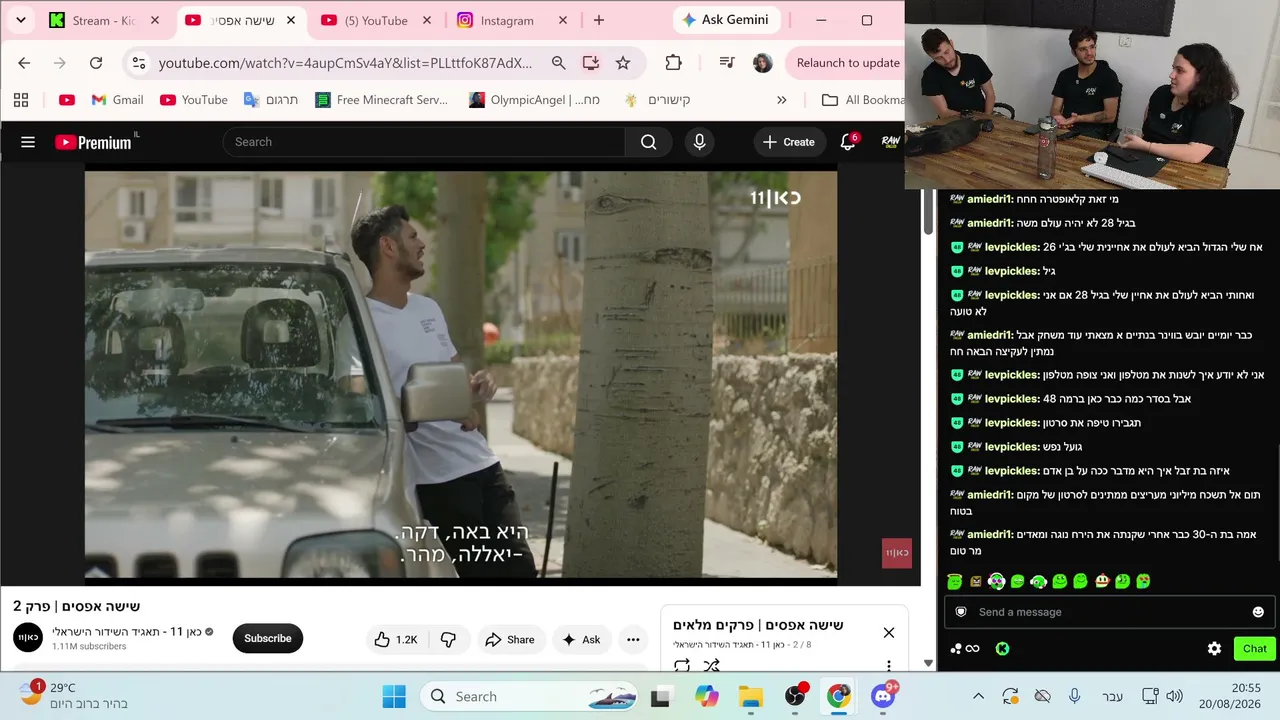The image size is (1280, 720).
Task: Bookmark this page with the star
Action: [623, 63]
